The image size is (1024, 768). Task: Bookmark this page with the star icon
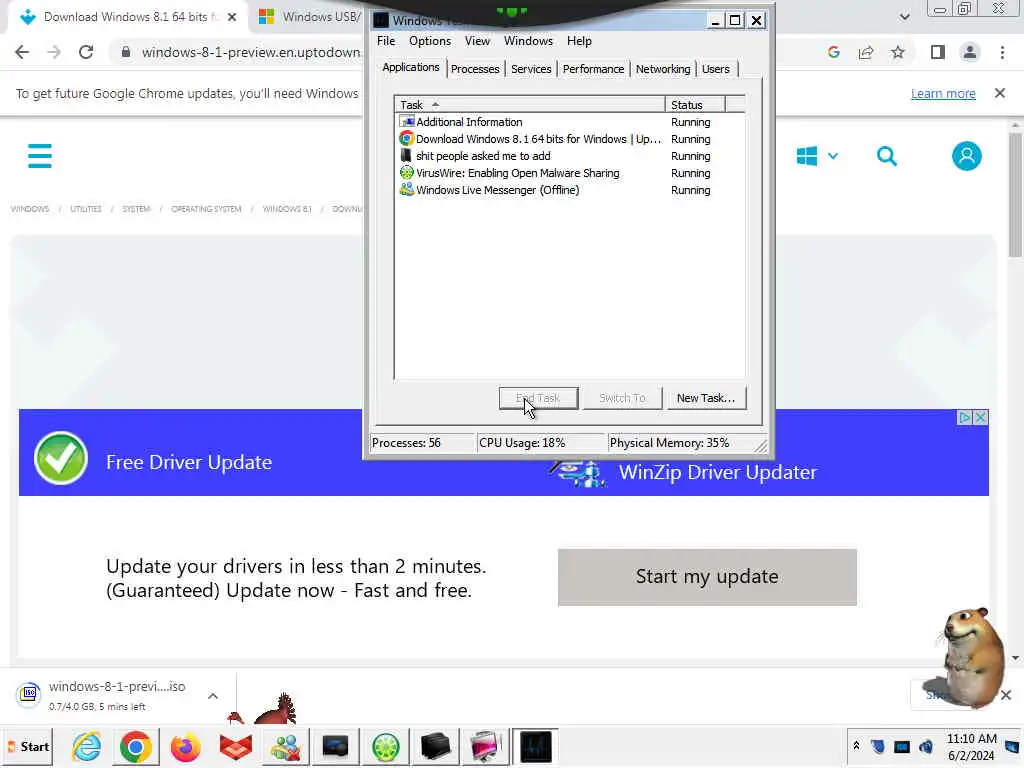click(x=898, y=52)
